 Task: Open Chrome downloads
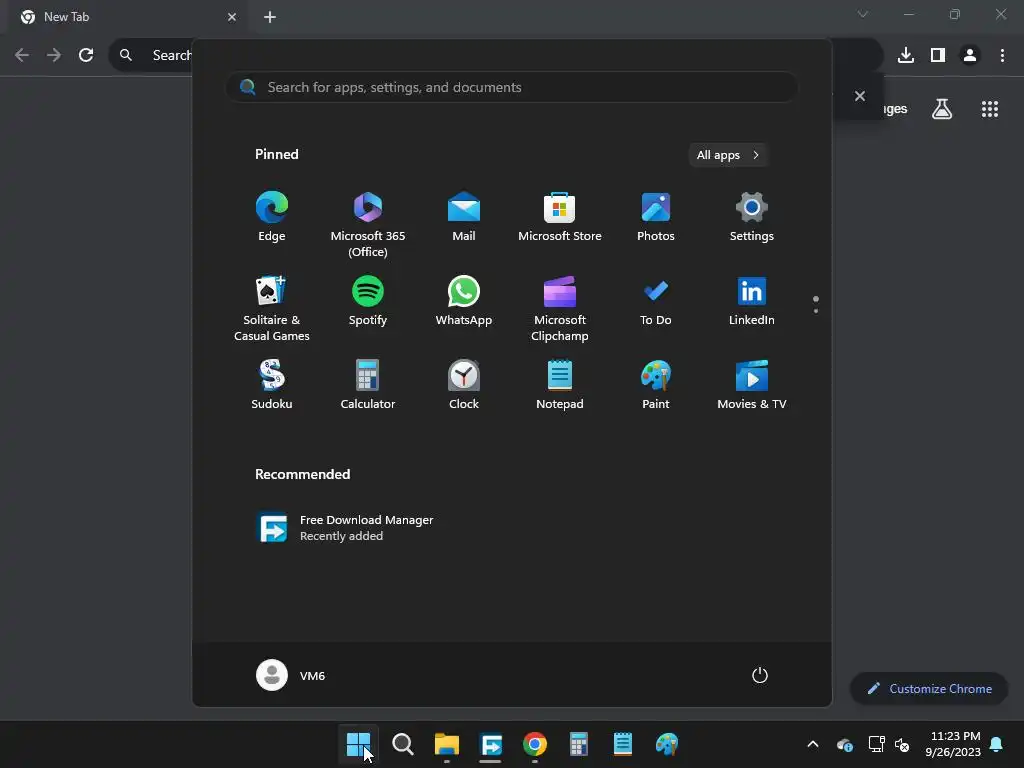click(x=906, y=56)
